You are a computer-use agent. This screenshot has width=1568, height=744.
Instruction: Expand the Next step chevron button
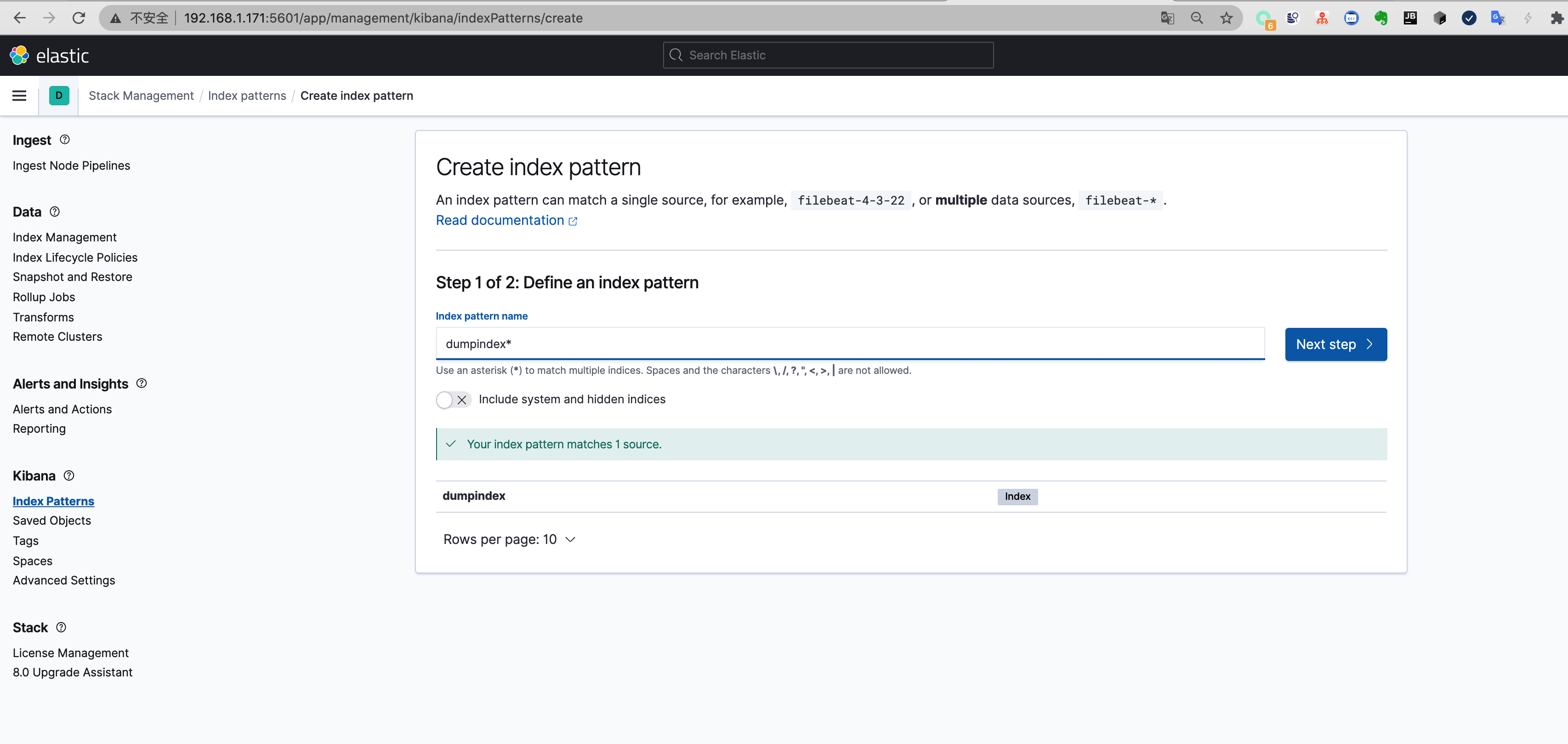[1370, 344]
